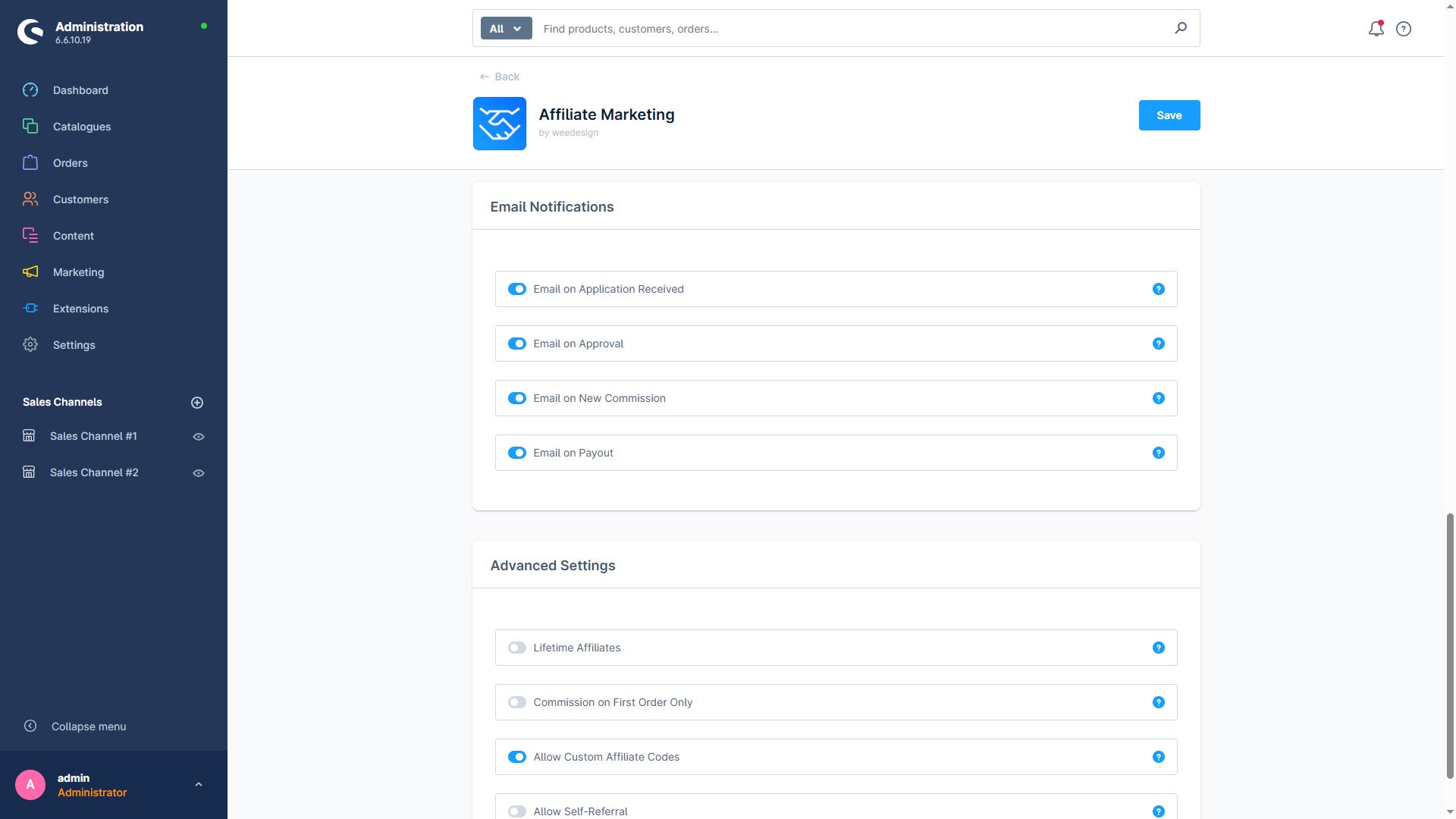Focus the Find products search field
1456x819 pixels.
click(x=849, y=29)
